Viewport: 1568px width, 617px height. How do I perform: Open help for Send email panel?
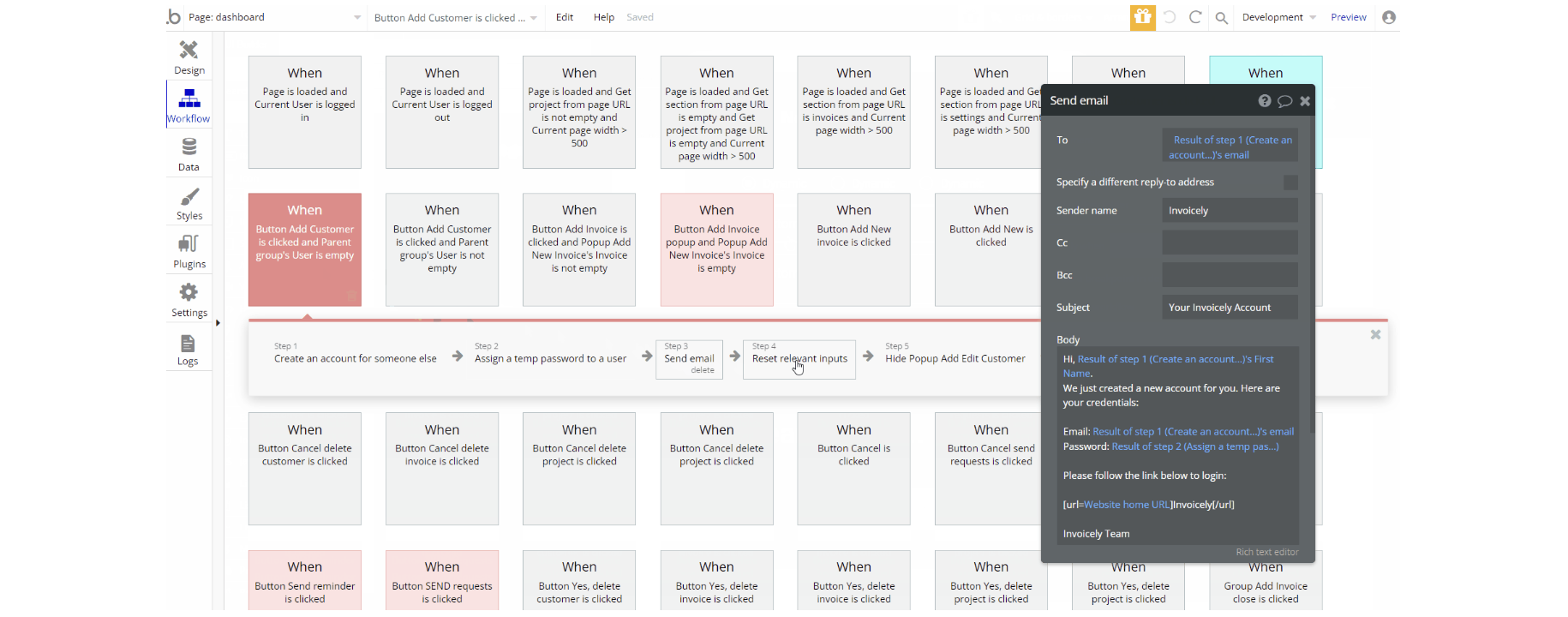click(x=1264, y=101)
